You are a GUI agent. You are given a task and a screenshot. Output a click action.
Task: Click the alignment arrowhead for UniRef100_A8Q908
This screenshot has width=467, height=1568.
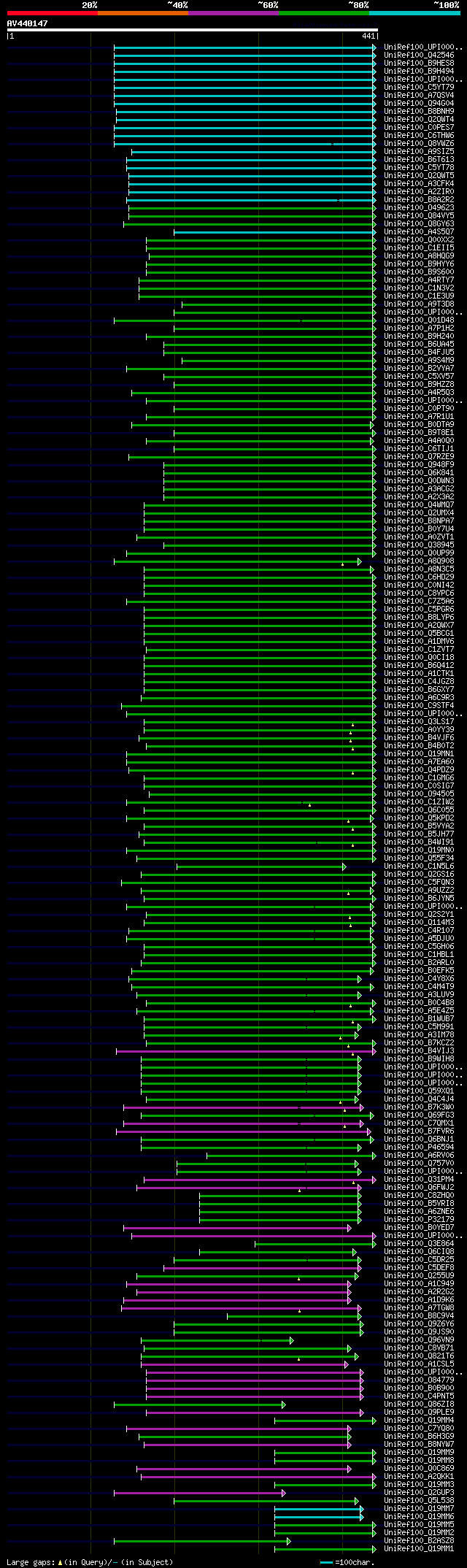point(360,561)
